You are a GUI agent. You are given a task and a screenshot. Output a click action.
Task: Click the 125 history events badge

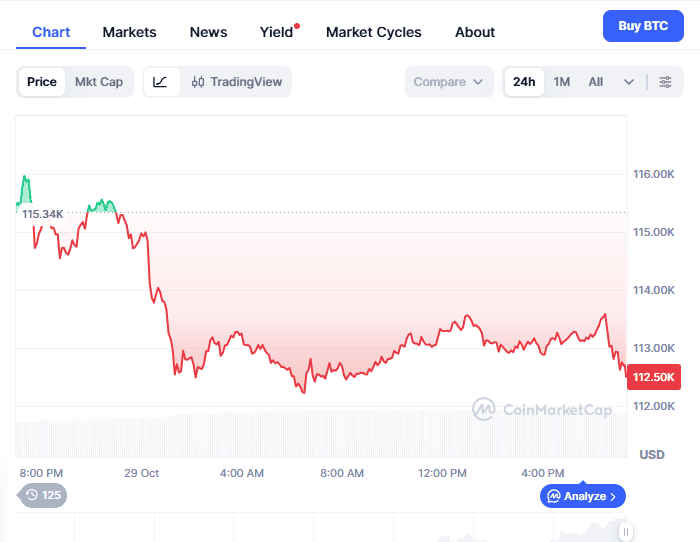tap(43, 495)
